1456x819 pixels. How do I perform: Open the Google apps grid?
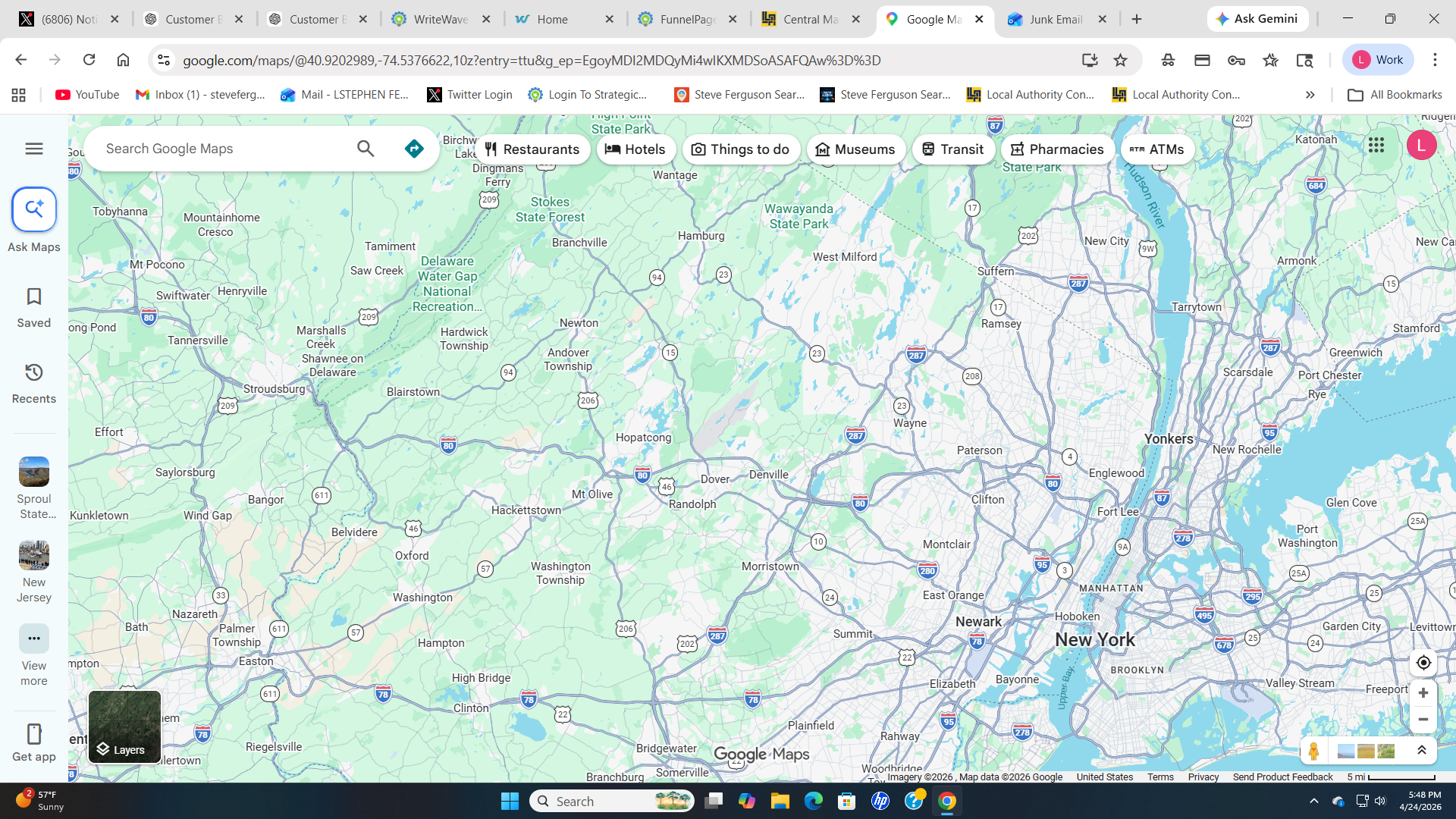click(x=1376, y=145)
